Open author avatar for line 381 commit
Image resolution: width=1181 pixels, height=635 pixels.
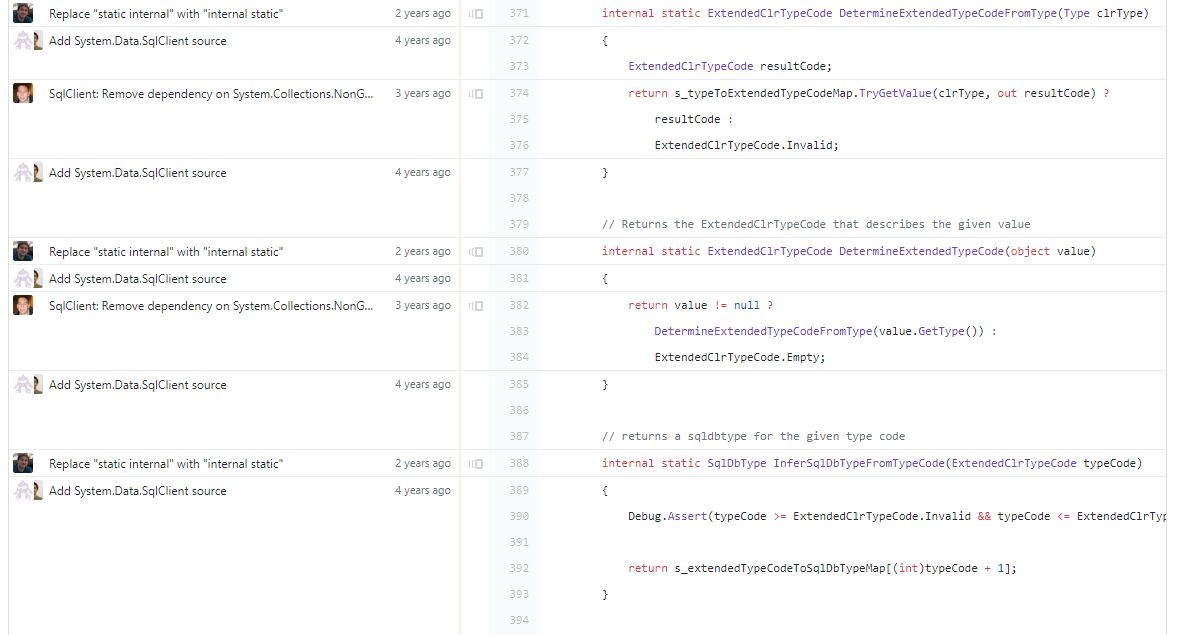[x=28, y=279]
